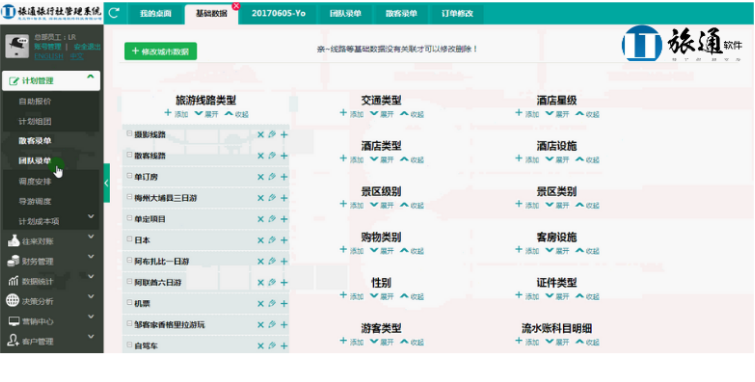The height and width of the screenshot is (382, 755).
Task: Delete the 阿联酋六日游 row
Action: [x=260, y=283]
